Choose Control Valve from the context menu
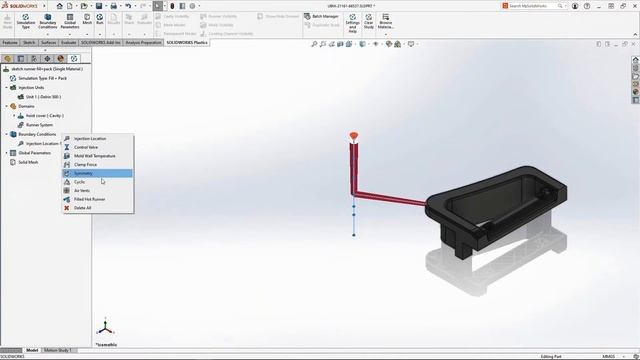Image resolution: width=640 pixels, height=360 pixels. (98, 147)
